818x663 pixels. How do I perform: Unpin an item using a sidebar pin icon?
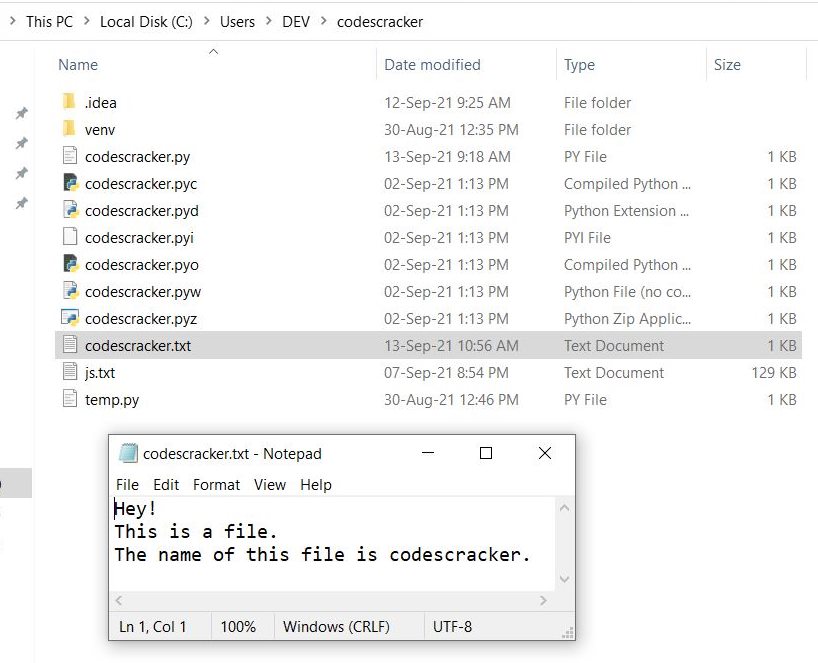(21, 113)
